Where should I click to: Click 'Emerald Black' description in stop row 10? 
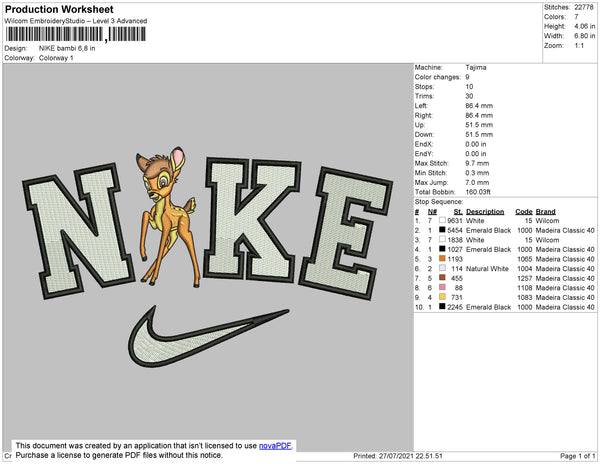click(488, 307)
